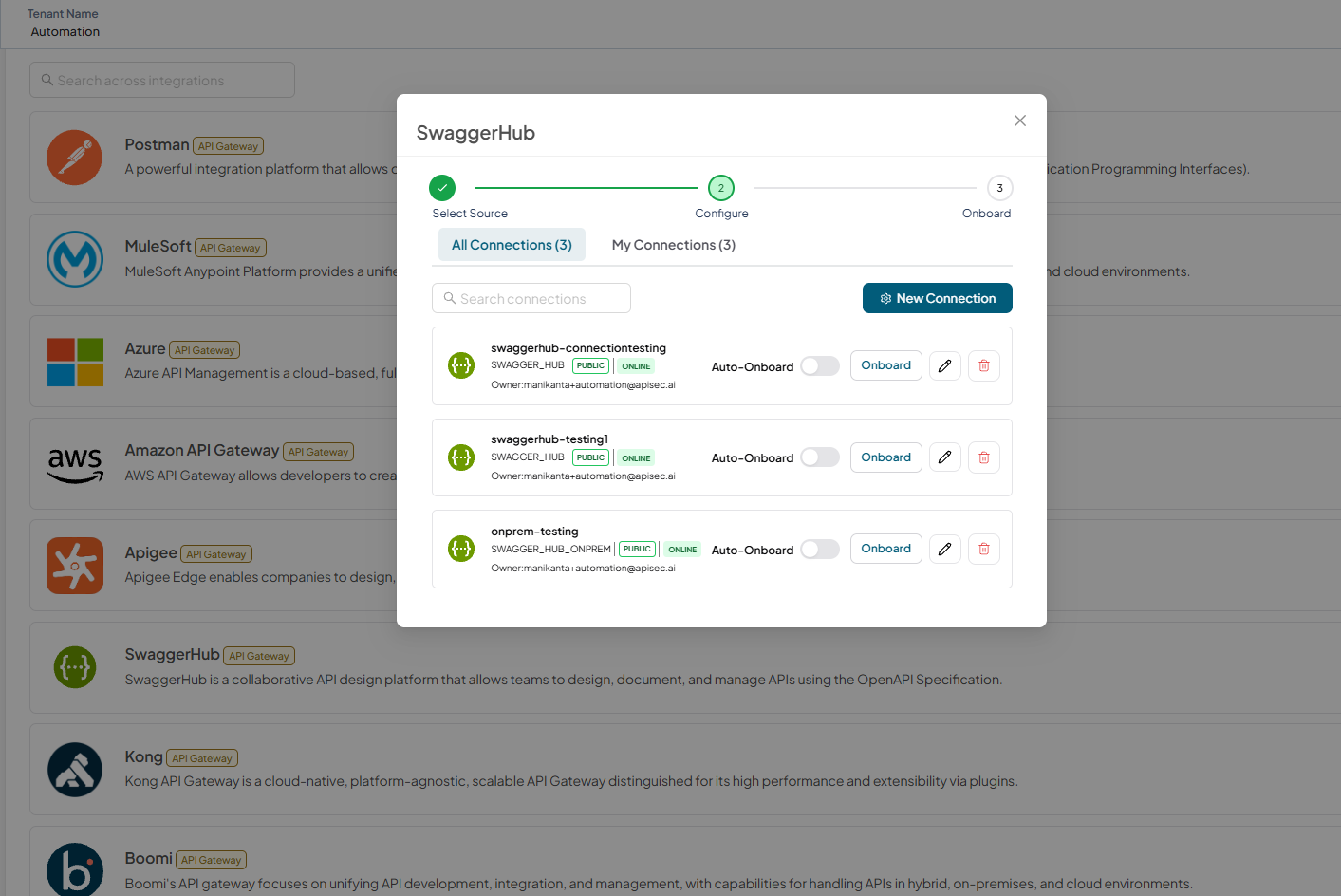Viewport: 1341px width, 896px height.
Task: Click the pencil edit icon for swaggerhub-testing1
Action: click(x=945, y=457)
